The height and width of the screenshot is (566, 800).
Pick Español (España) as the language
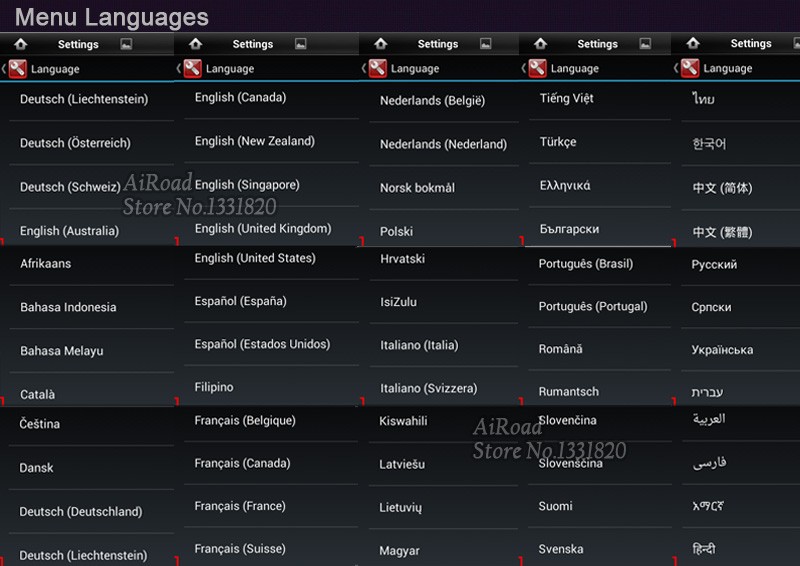point(241,301)
